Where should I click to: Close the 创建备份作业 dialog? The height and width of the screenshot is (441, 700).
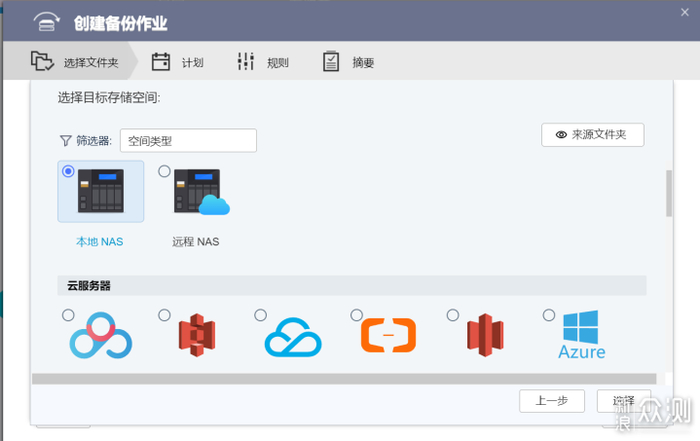point(685,12)
